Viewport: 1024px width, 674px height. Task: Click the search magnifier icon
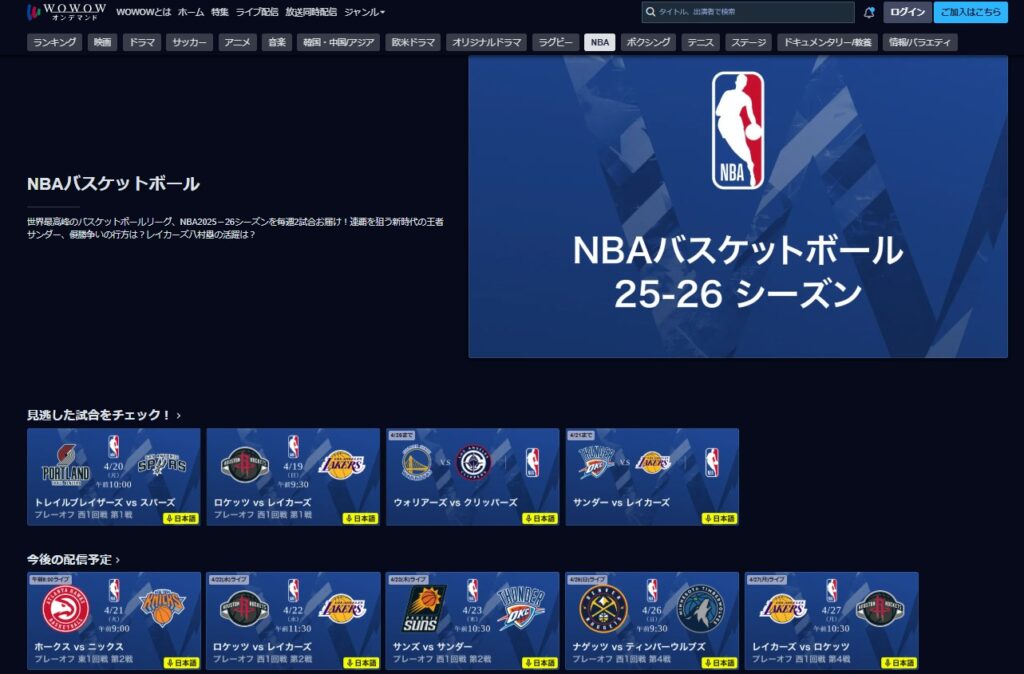(649, 12)
